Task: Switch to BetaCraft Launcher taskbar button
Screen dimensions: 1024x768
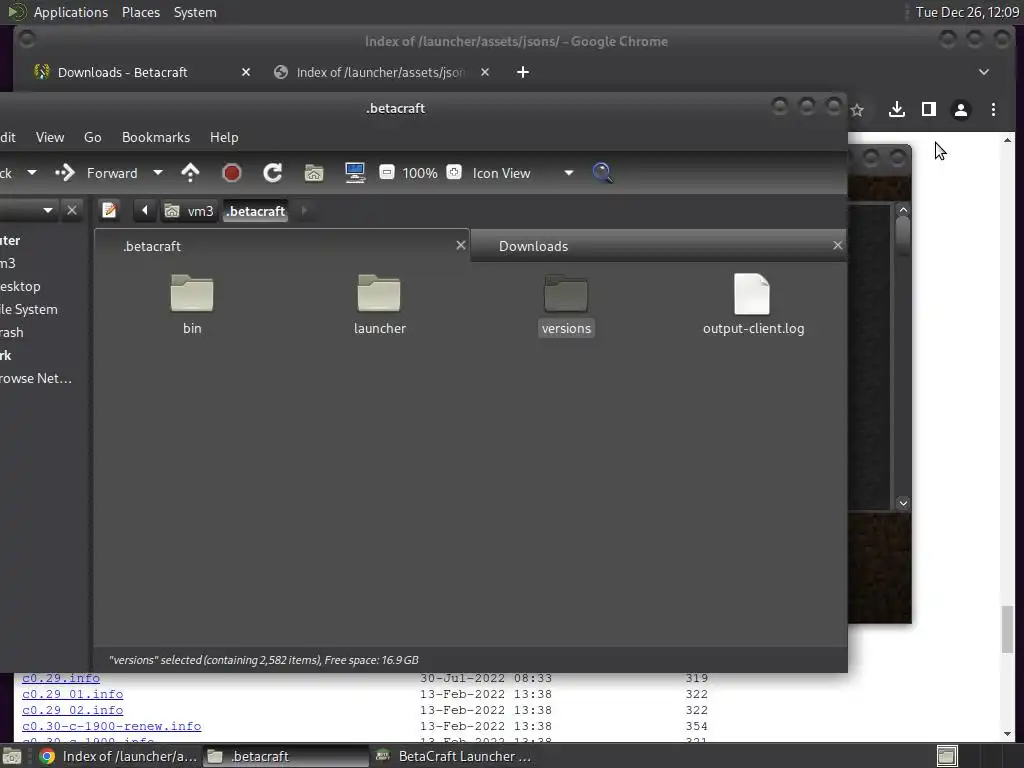Action: click(x=454, y=756)
